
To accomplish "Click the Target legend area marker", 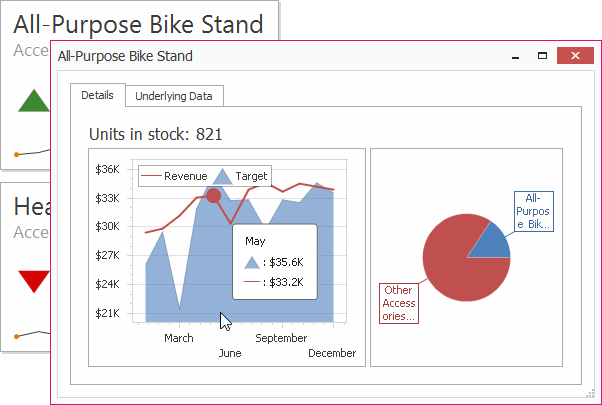I will click(x=222, y=176).
